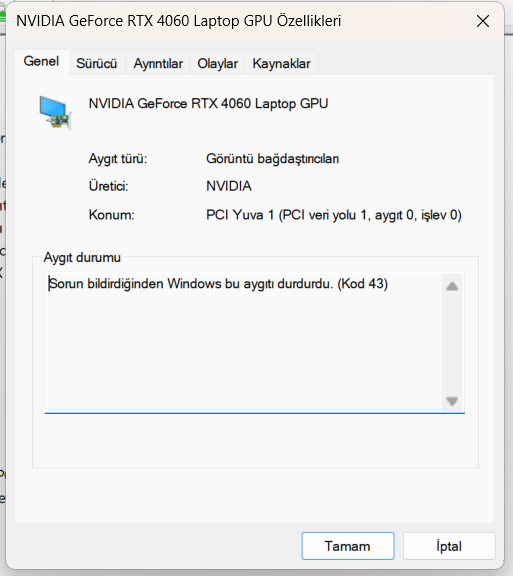The width and height of the screenshot is (513, 576).
Task: Open the Kaynaklar tab
Action: coord(281,64)
